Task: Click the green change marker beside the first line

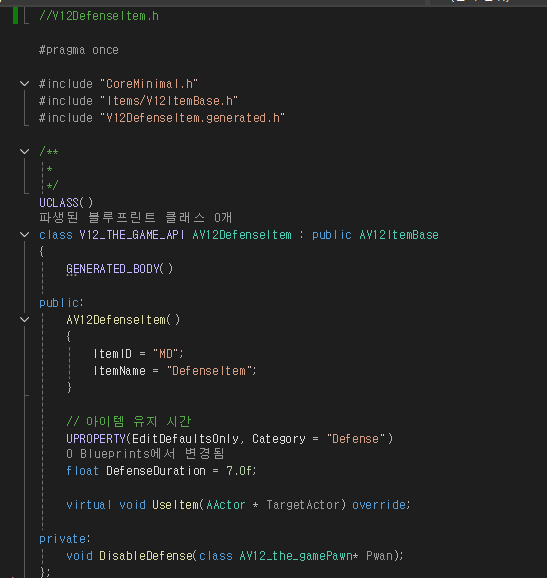Action: pos(15,15)
